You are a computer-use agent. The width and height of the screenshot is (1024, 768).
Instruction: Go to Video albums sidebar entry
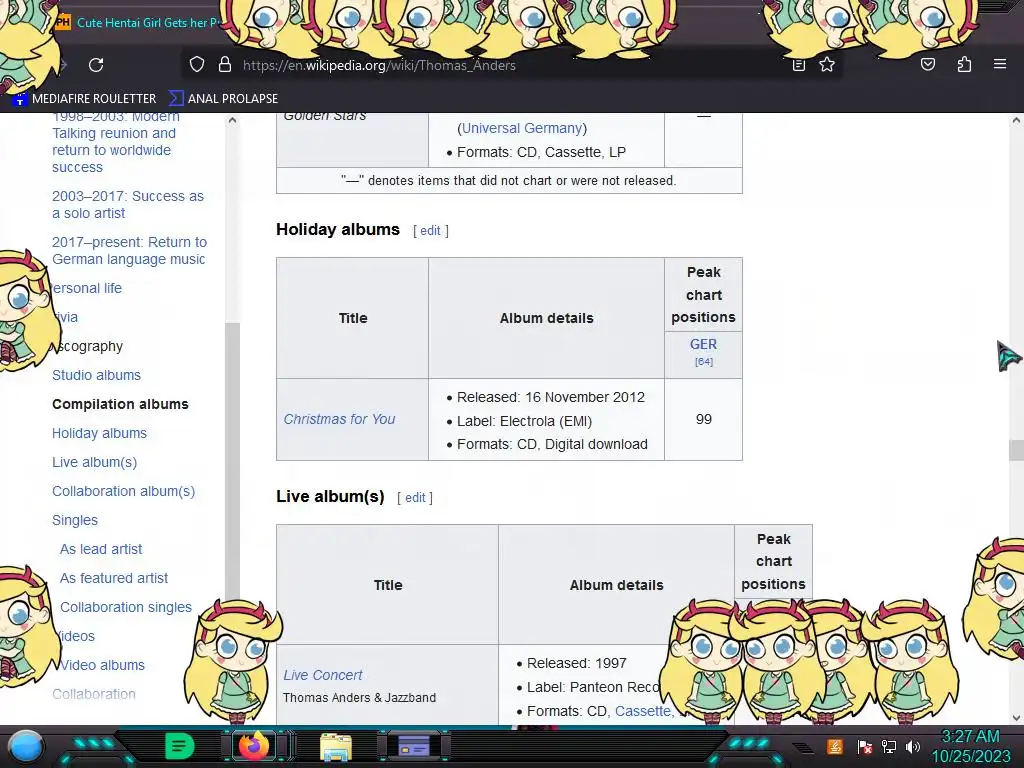point(103,665)
